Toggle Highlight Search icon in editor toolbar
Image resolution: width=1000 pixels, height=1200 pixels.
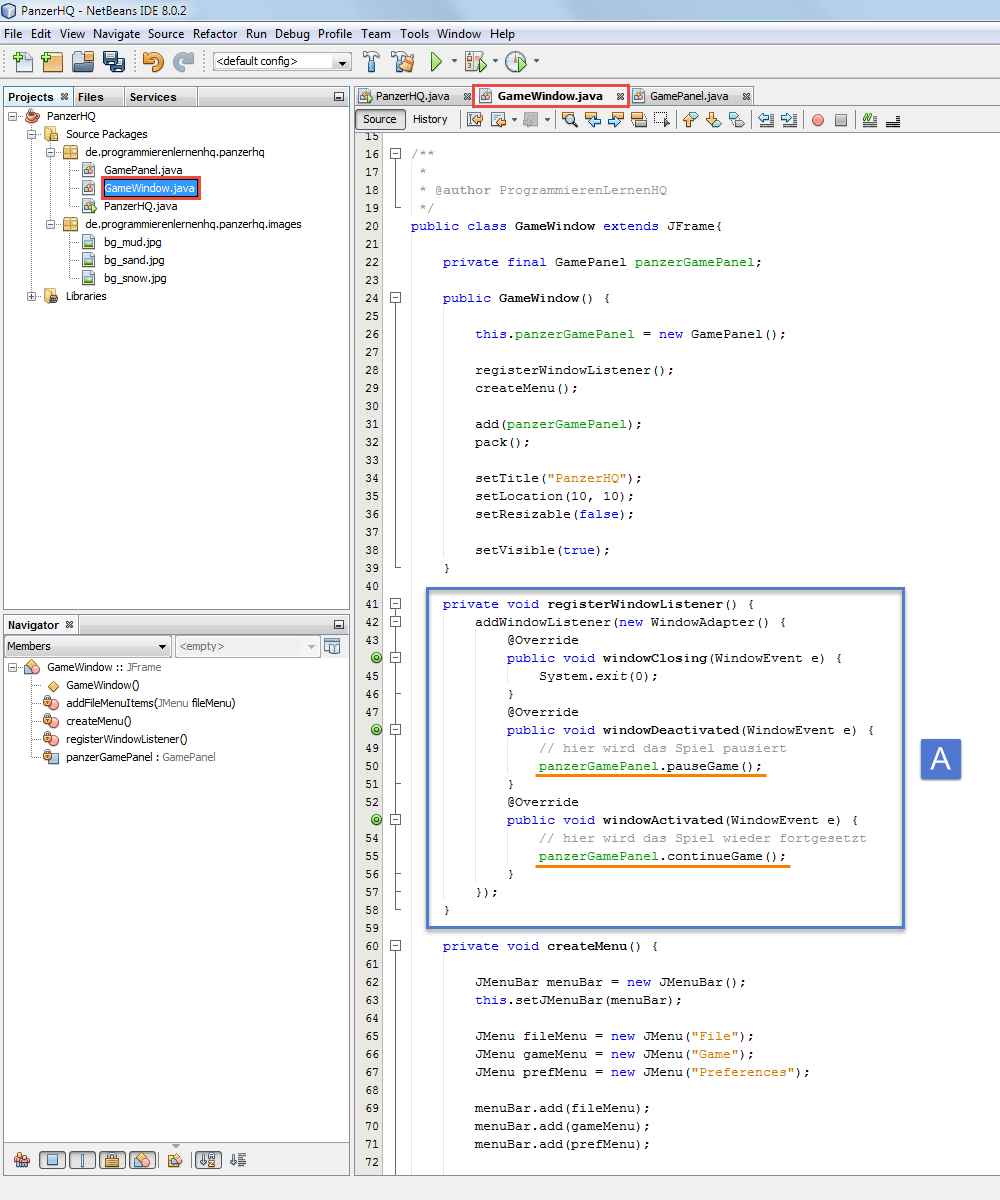pyautogui.click(x=638, y=120)
